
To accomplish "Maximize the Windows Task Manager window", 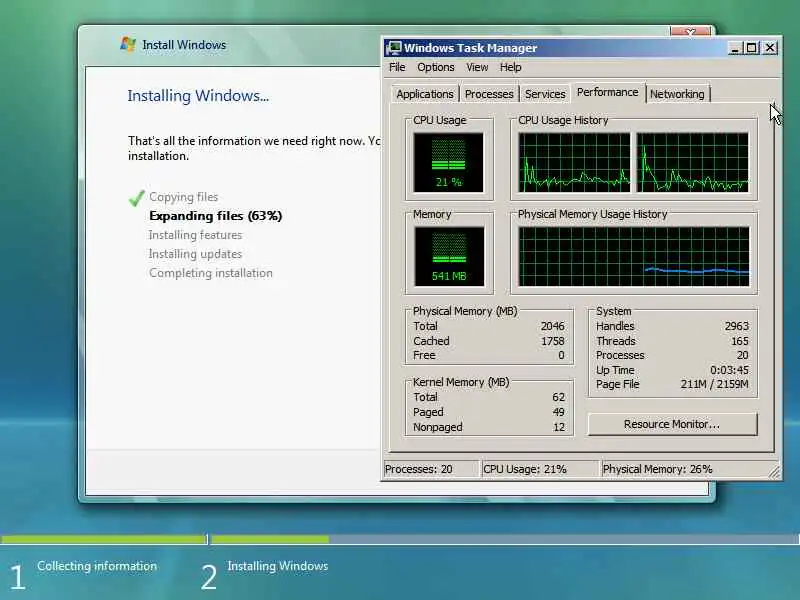I will coord(752,48).
